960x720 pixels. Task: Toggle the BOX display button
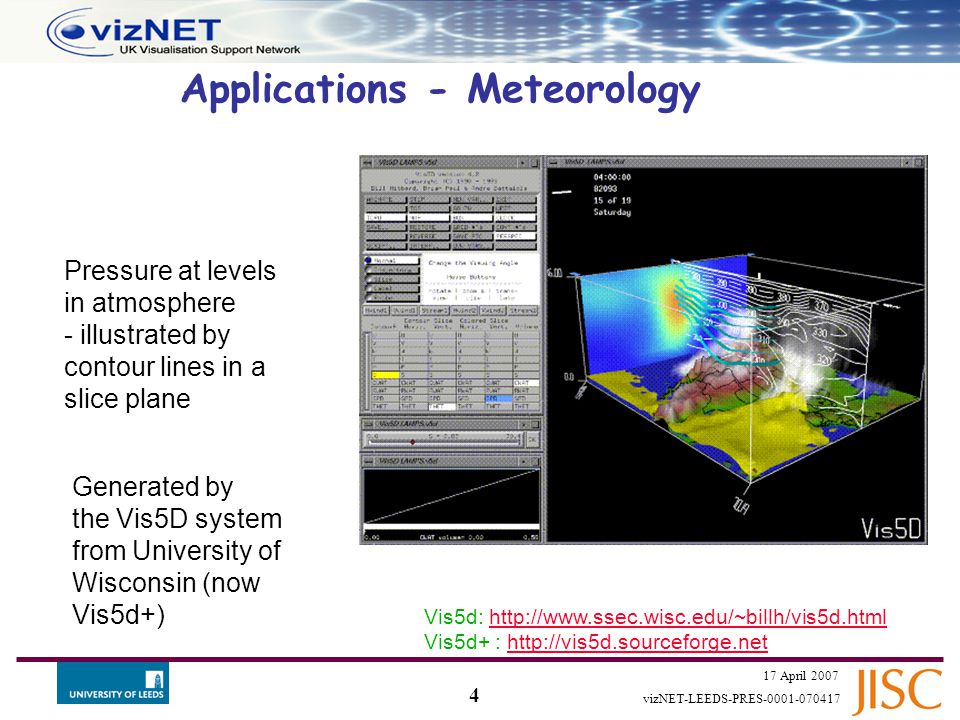472,218
